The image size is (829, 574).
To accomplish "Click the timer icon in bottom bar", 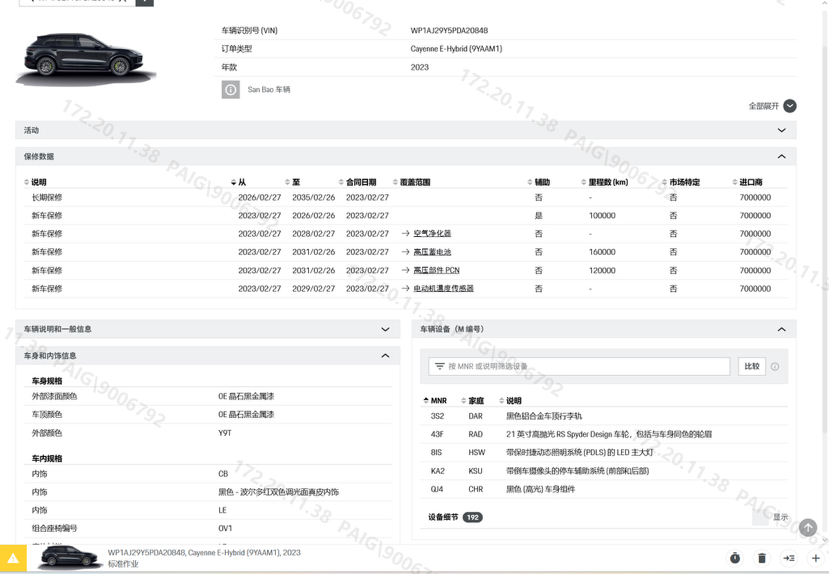I will click(x=735, y=558).
